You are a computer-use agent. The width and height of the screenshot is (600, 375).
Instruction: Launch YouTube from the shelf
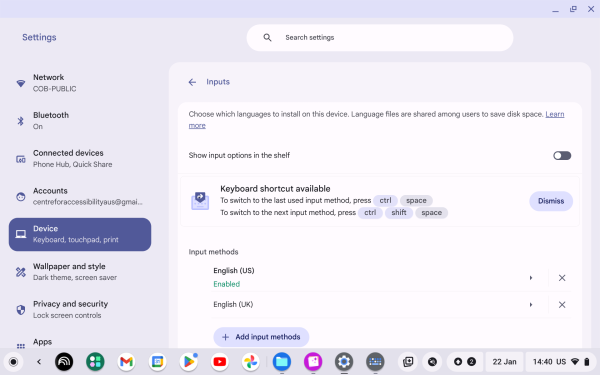[220, 362]
